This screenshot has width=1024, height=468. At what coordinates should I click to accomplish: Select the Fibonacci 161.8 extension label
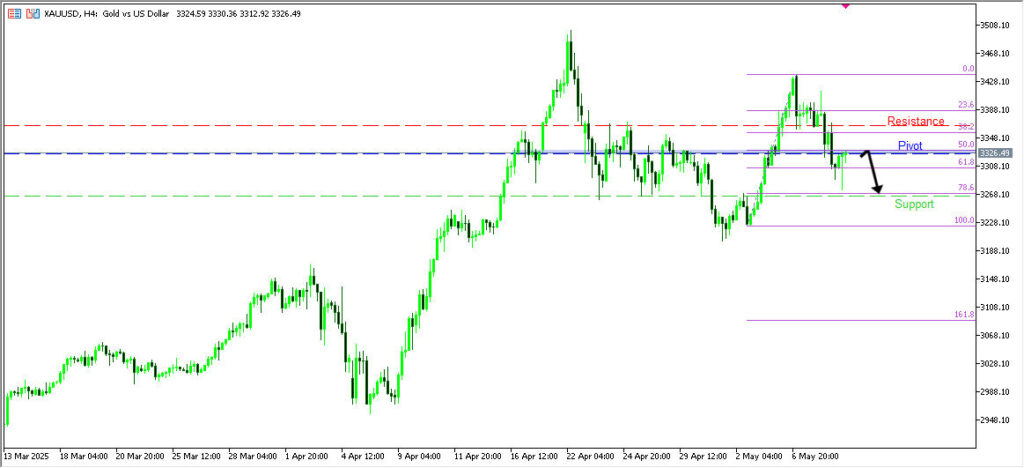pyautogui.click(x=963, y=315)
